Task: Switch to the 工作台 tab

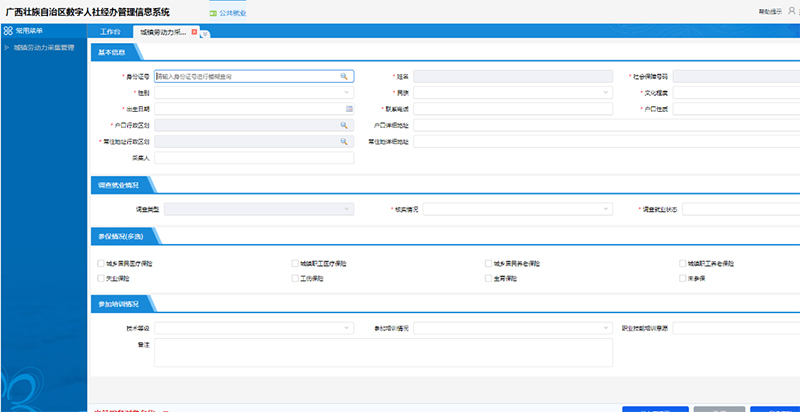Action: click(x=112, y=32)
